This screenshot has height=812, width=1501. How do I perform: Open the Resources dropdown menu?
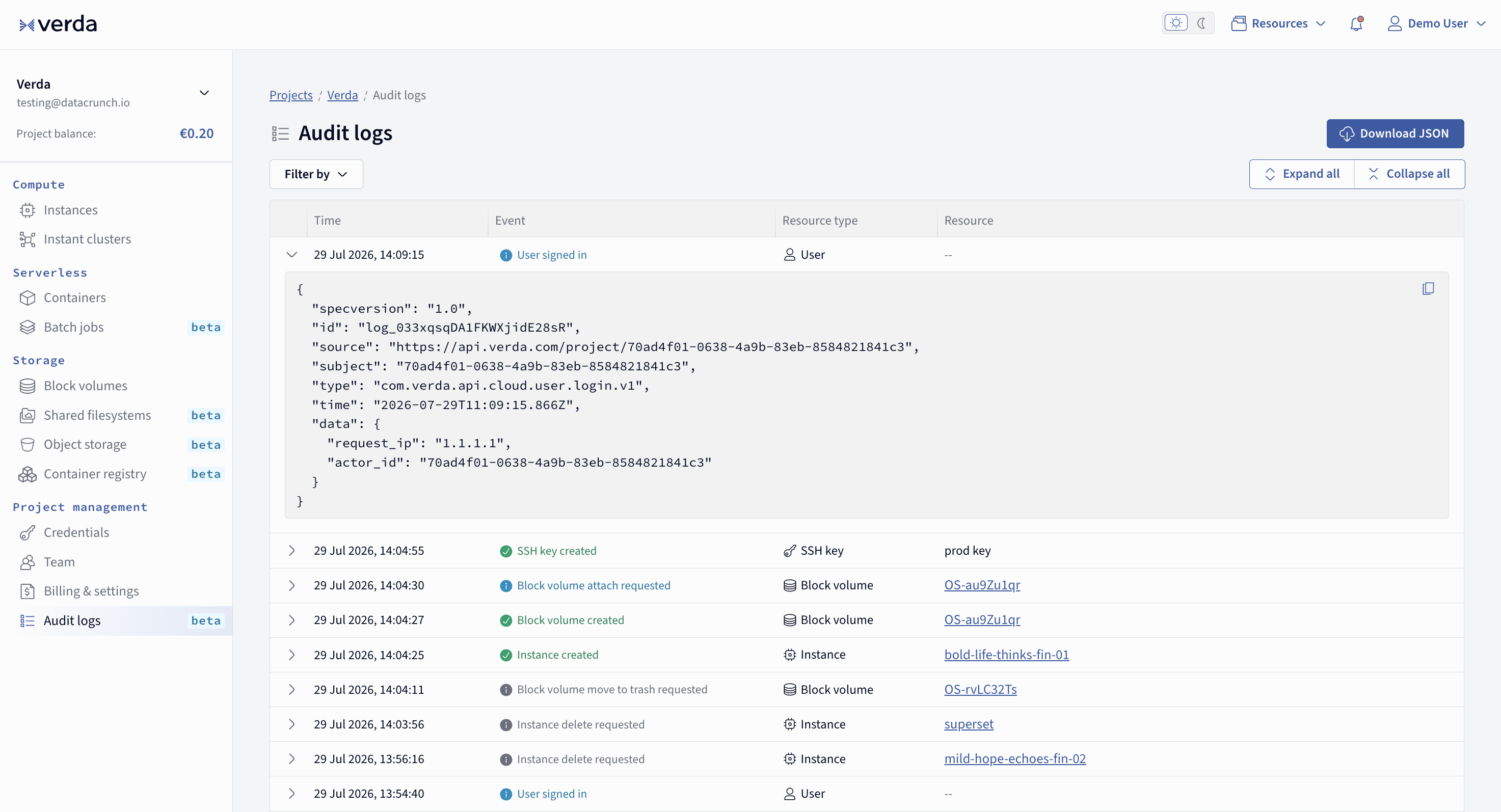tap(1278, 23)
